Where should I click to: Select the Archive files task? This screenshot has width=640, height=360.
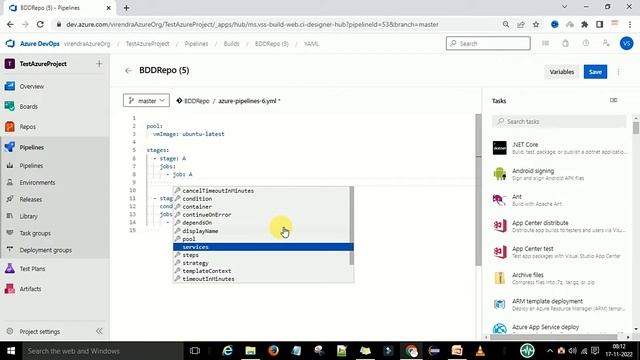click(559, 278)
